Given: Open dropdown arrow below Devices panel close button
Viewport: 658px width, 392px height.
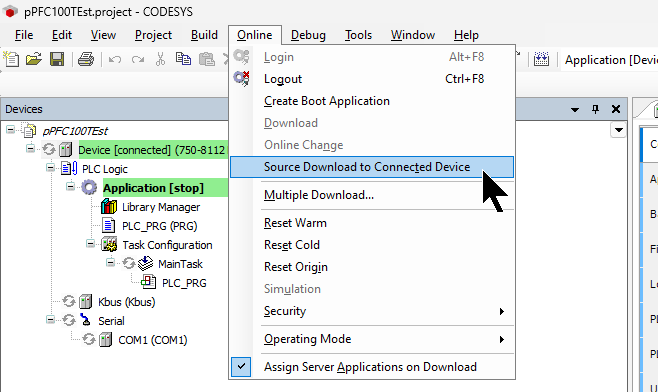Looking at the screenshot, I should (x=619, y=130).
